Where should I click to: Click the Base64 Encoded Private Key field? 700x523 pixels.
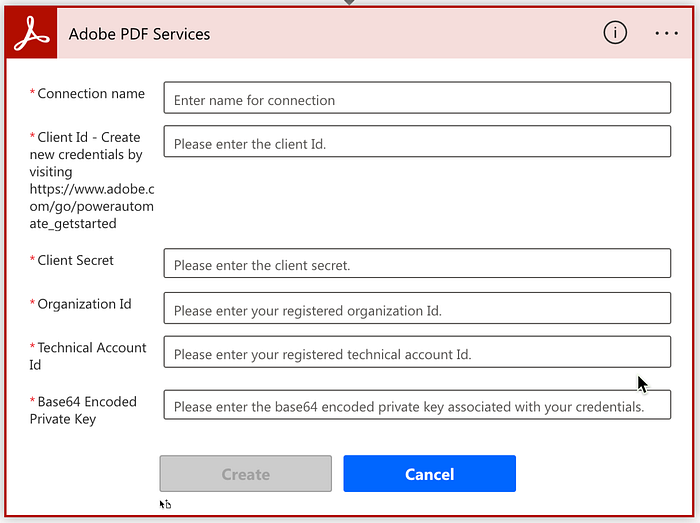point(417,405)
